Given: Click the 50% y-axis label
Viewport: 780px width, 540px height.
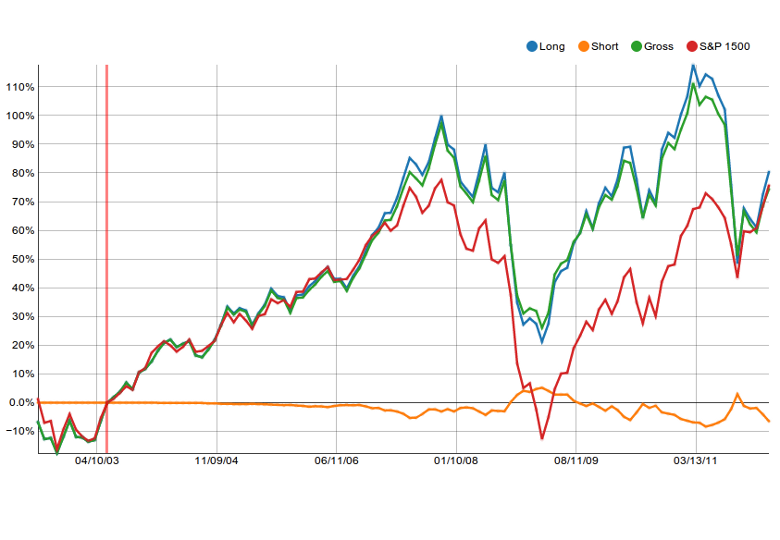Looking at the screenshot, I should [23, 259].
